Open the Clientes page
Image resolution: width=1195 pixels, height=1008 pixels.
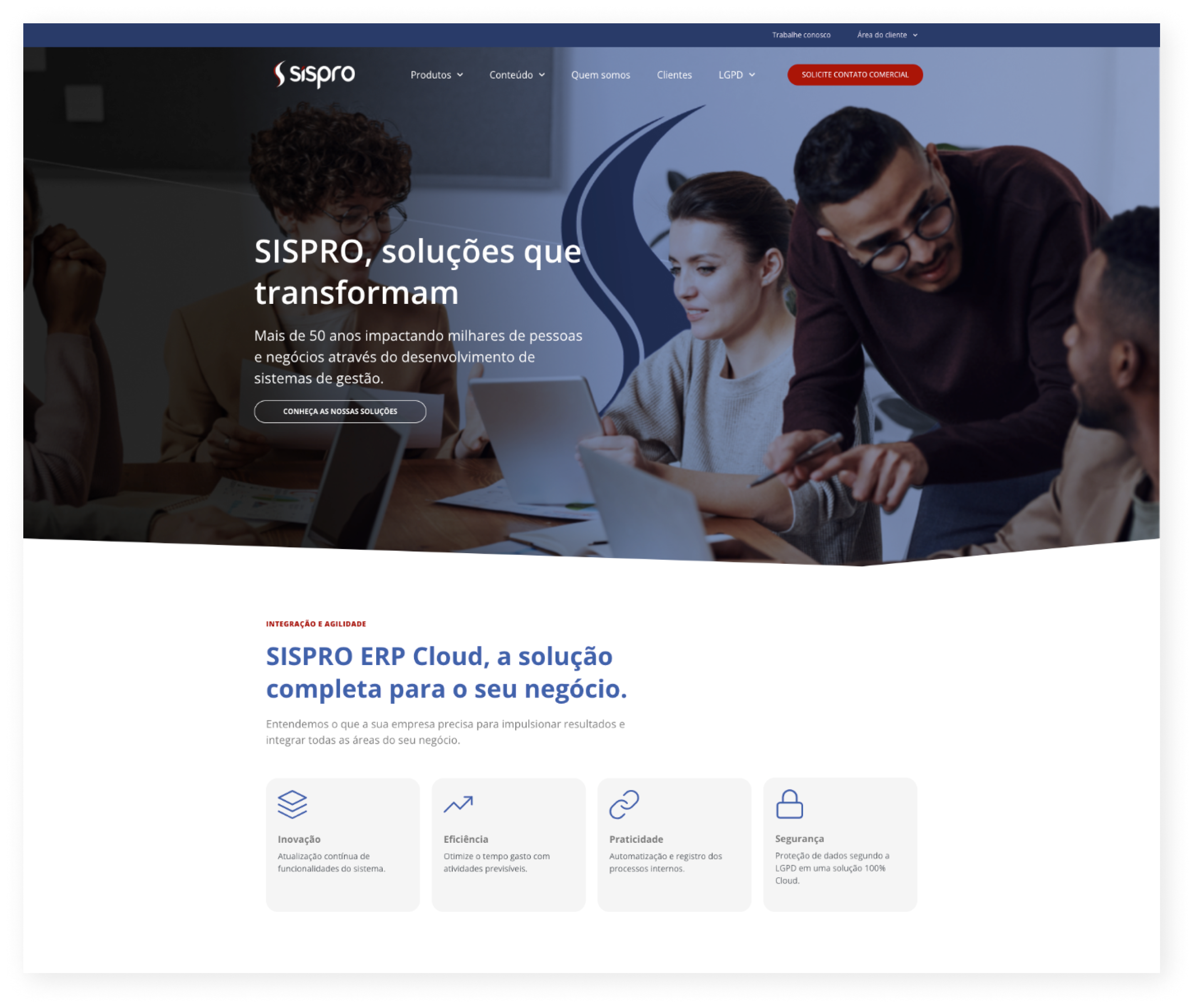point(674,75)
